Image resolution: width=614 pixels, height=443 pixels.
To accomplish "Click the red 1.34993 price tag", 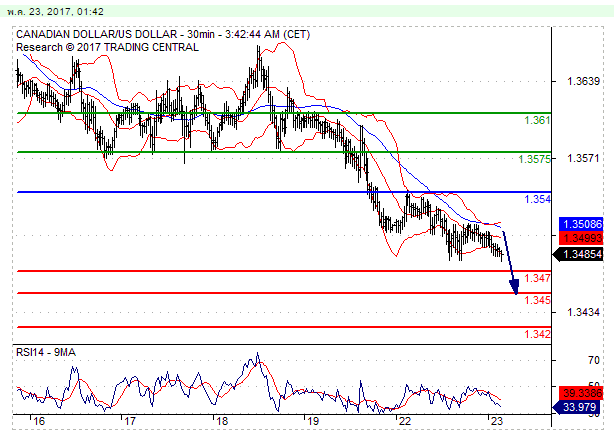I will point(581,238).
